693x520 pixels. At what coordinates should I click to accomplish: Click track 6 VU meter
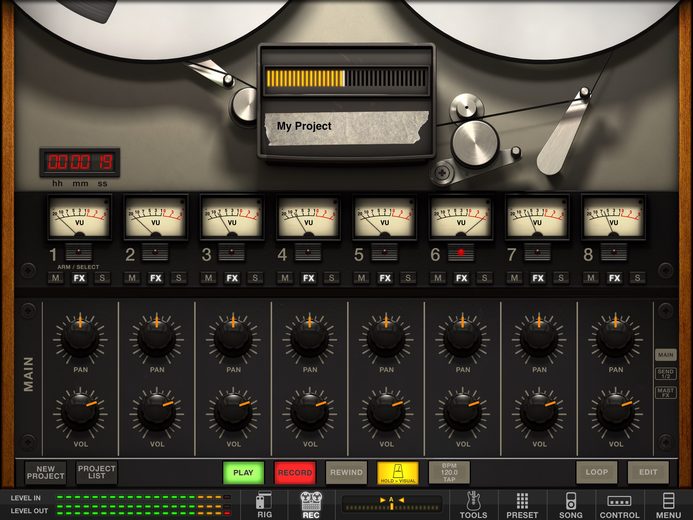point(461,218)
